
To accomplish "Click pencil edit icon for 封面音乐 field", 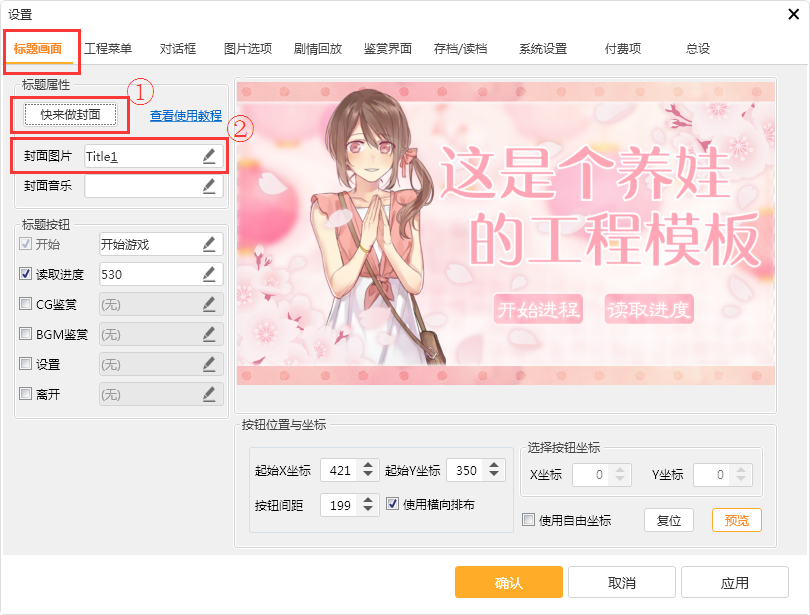I will pos(209,186).
